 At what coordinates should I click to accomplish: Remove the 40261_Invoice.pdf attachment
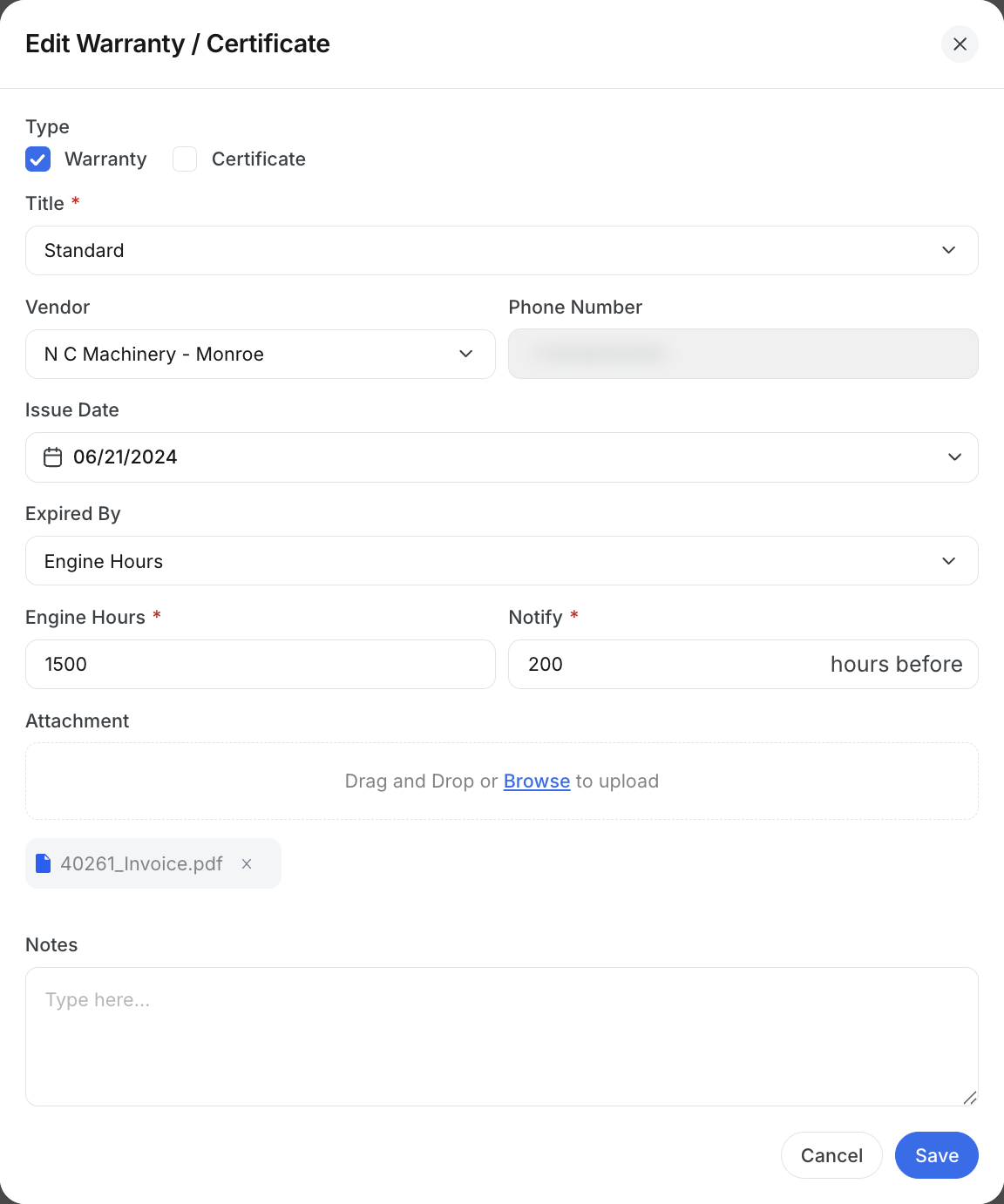click(247, 863)
